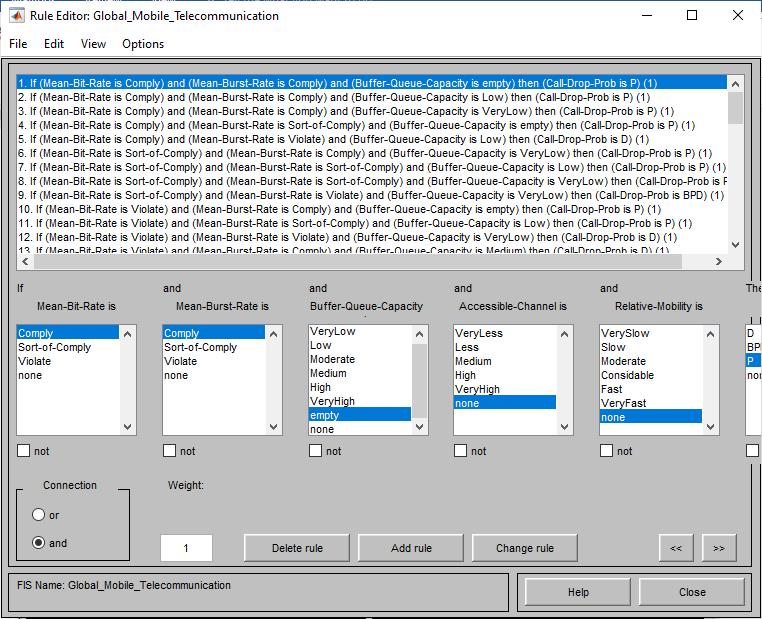Select rule 9 with Call-Drop-Prob is BPD
This screenshot has width=762, height=619.
372,195
